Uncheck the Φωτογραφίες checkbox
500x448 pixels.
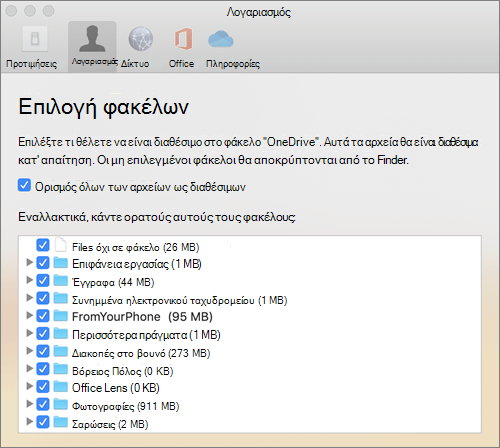[x=43, y=404]
